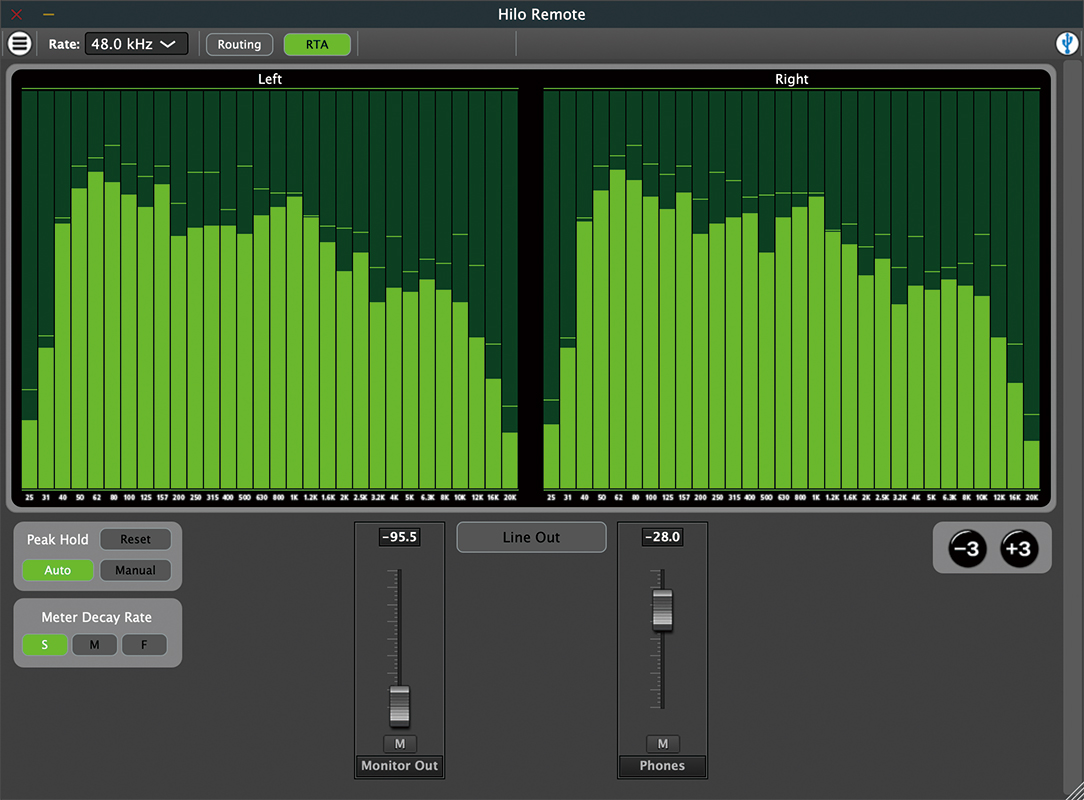Set meter decay rate to F
1084x800 pixels.
pos(144,645)
